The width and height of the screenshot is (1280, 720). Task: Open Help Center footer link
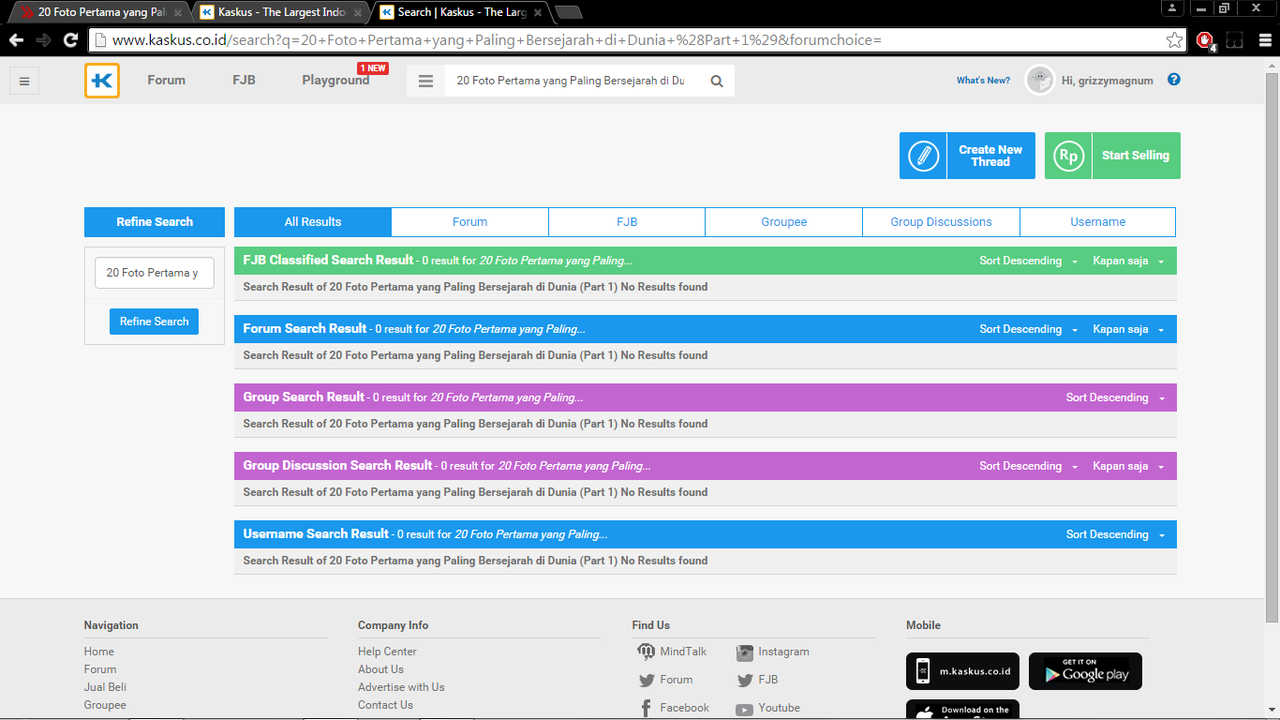tap(387, 652)
